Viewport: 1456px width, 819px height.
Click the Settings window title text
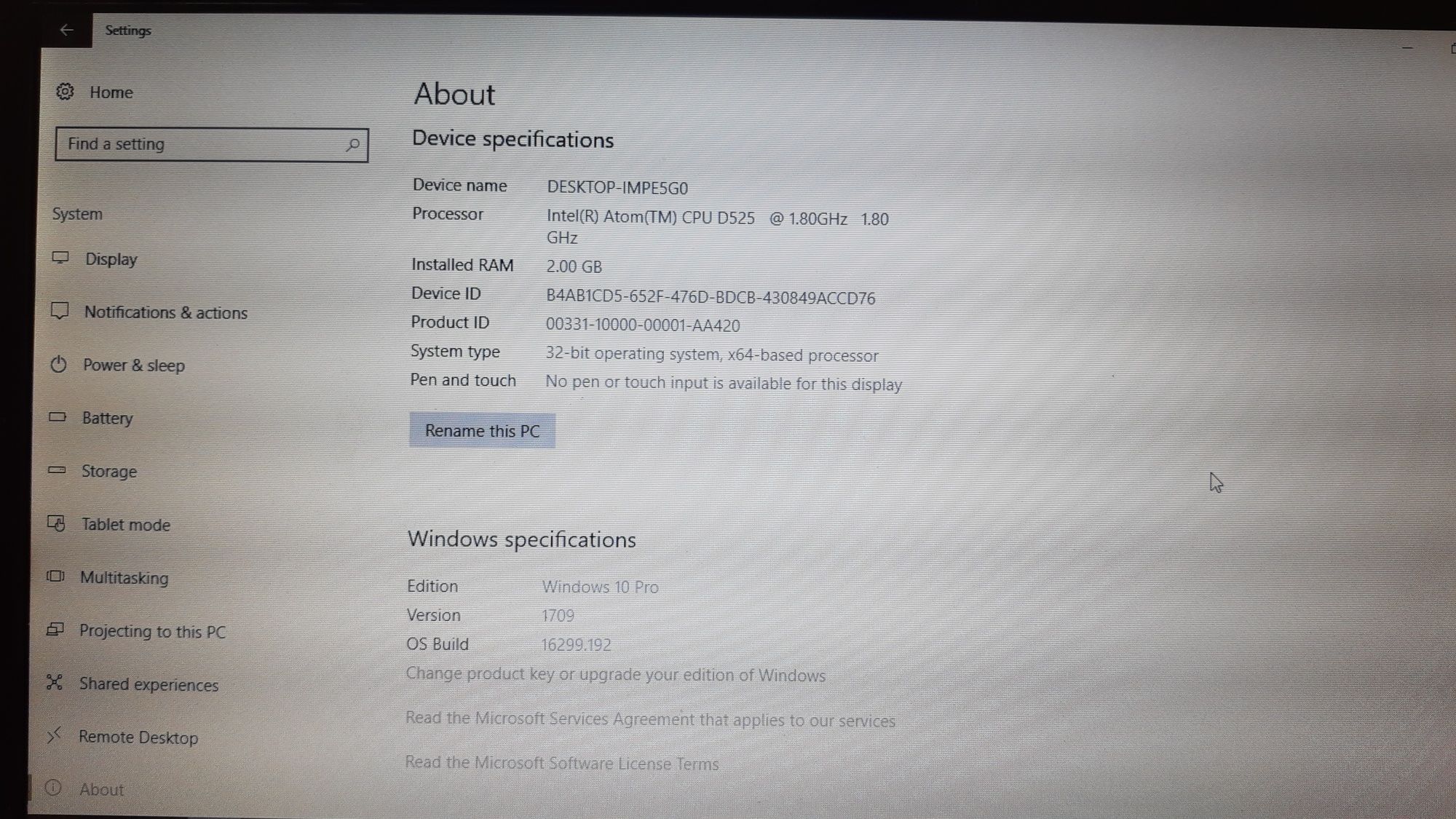128,31
